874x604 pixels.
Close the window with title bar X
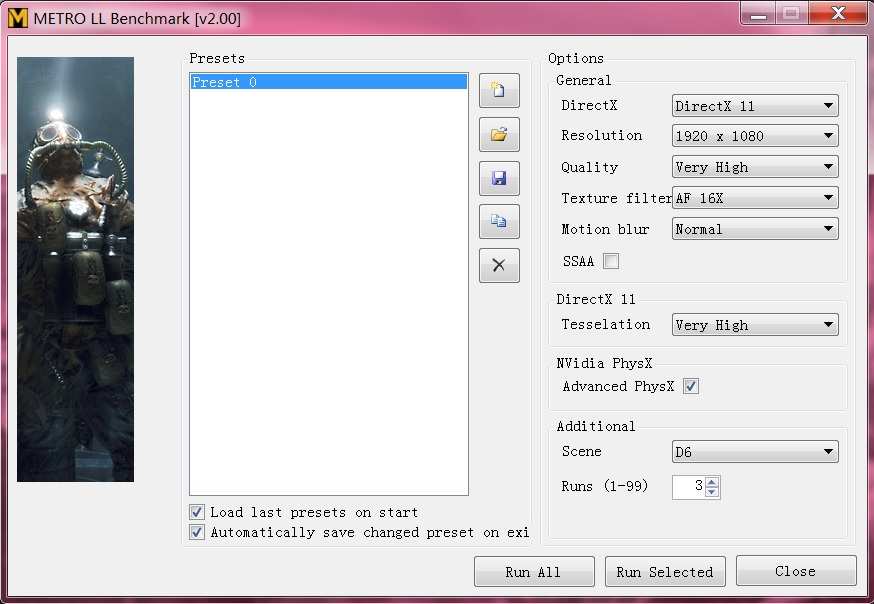pos(838,13)
